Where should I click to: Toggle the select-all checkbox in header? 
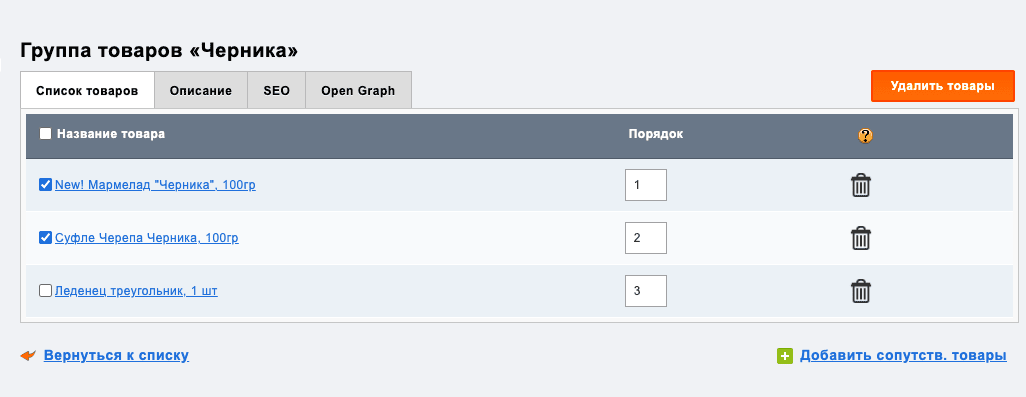[x=45, y=134]
